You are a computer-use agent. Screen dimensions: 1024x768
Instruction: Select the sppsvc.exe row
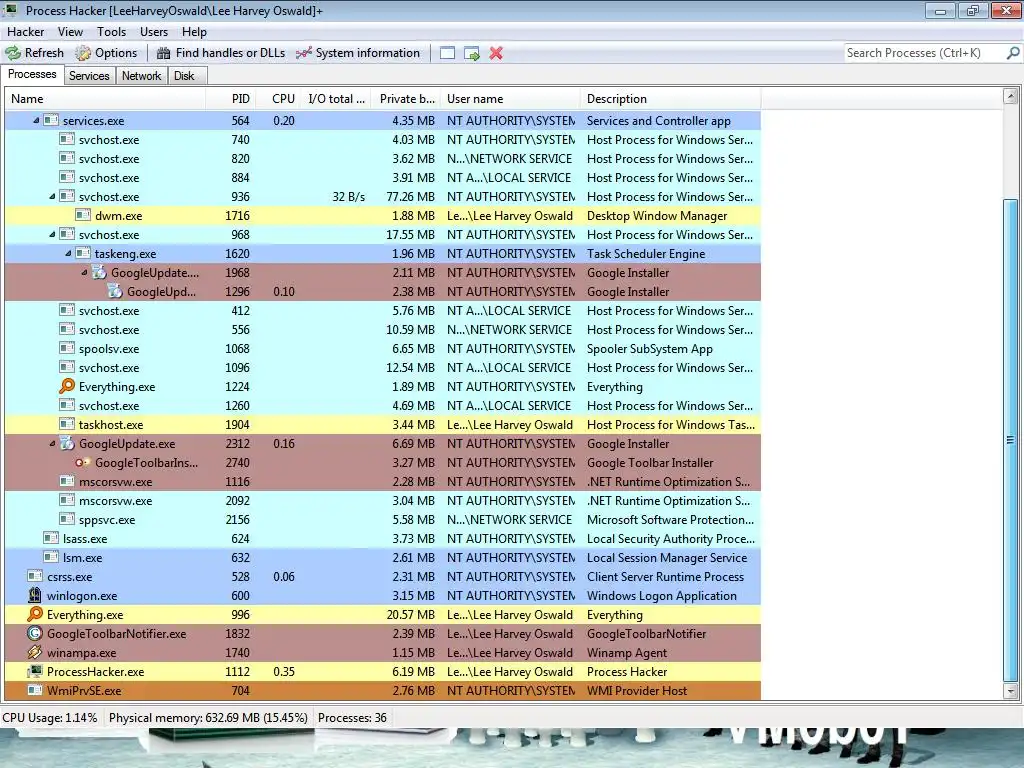click(383, 519)
